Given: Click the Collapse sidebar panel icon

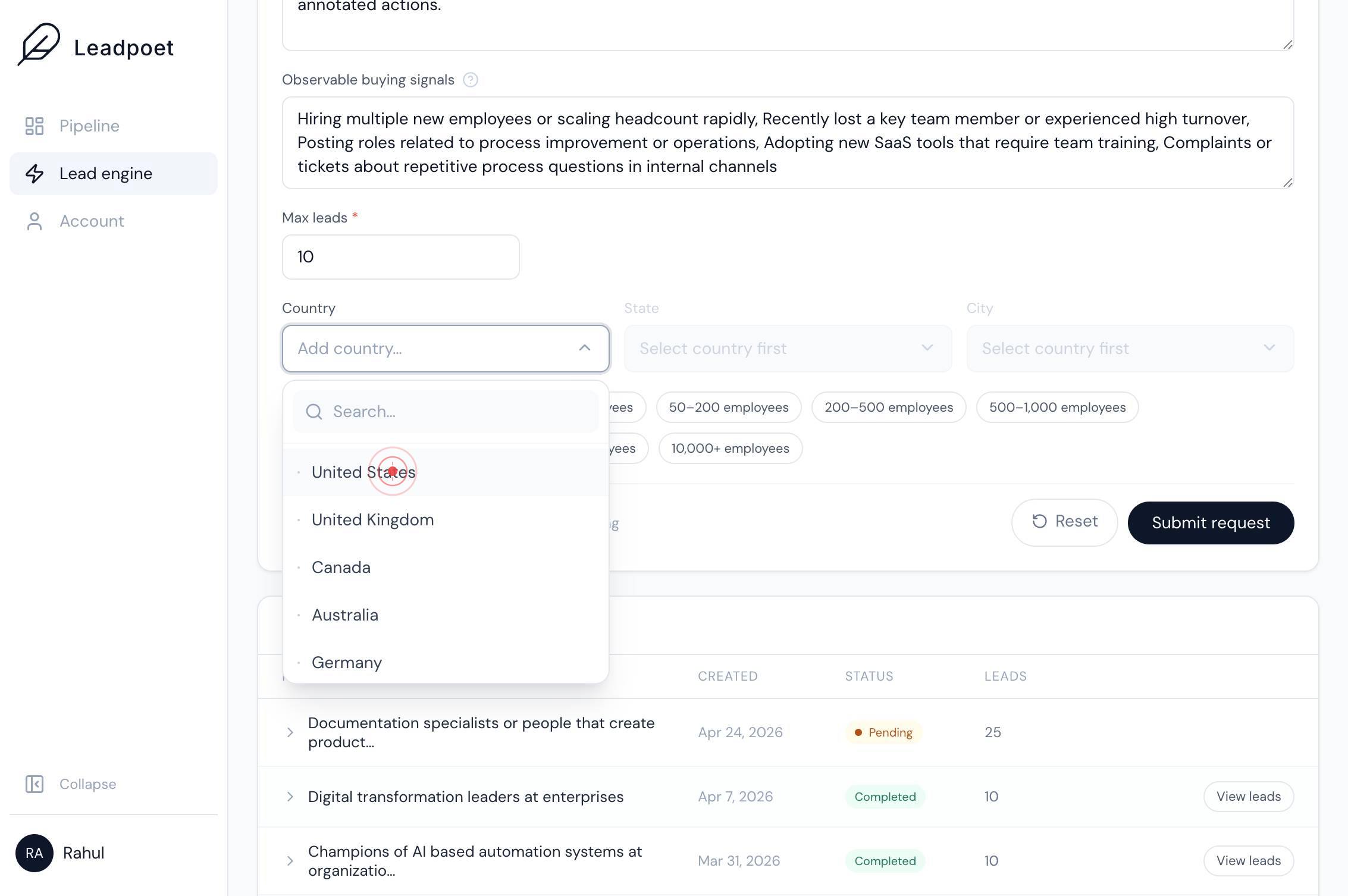Looking at the screenshot, I should click(x=35, y=784).
